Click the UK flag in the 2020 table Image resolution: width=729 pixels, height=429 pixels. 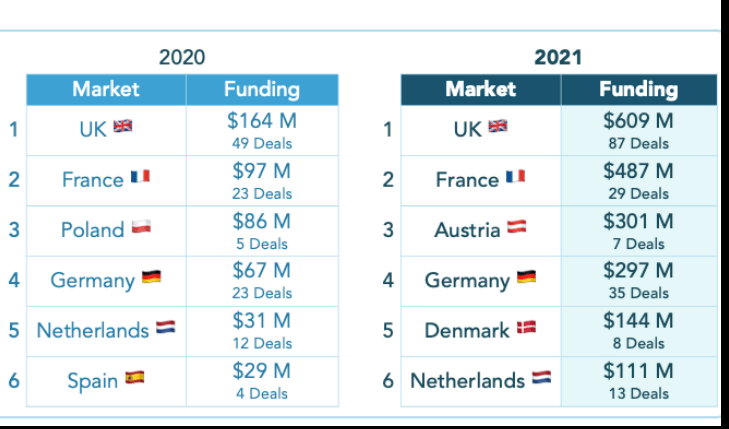tap(123, 127)
